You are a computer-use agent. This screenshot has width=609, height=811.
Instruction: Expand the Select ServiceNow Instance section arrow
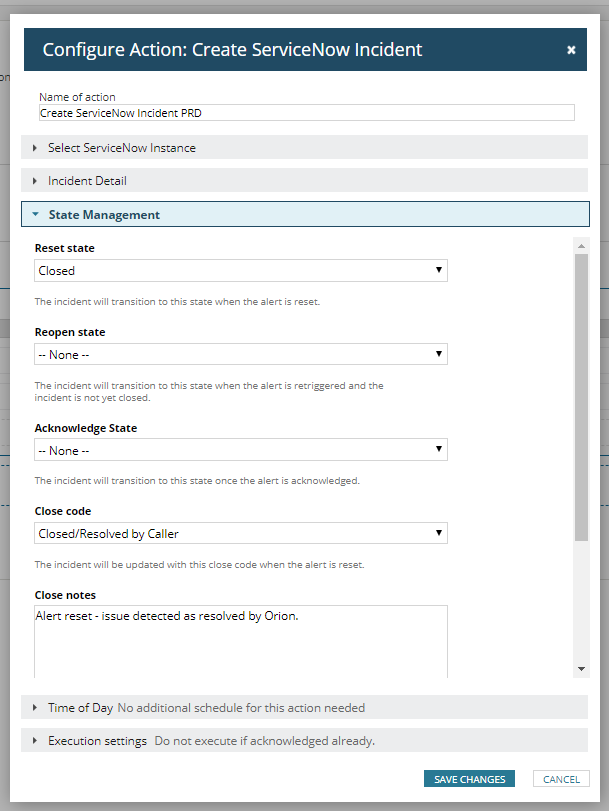(x=35, y=148)
